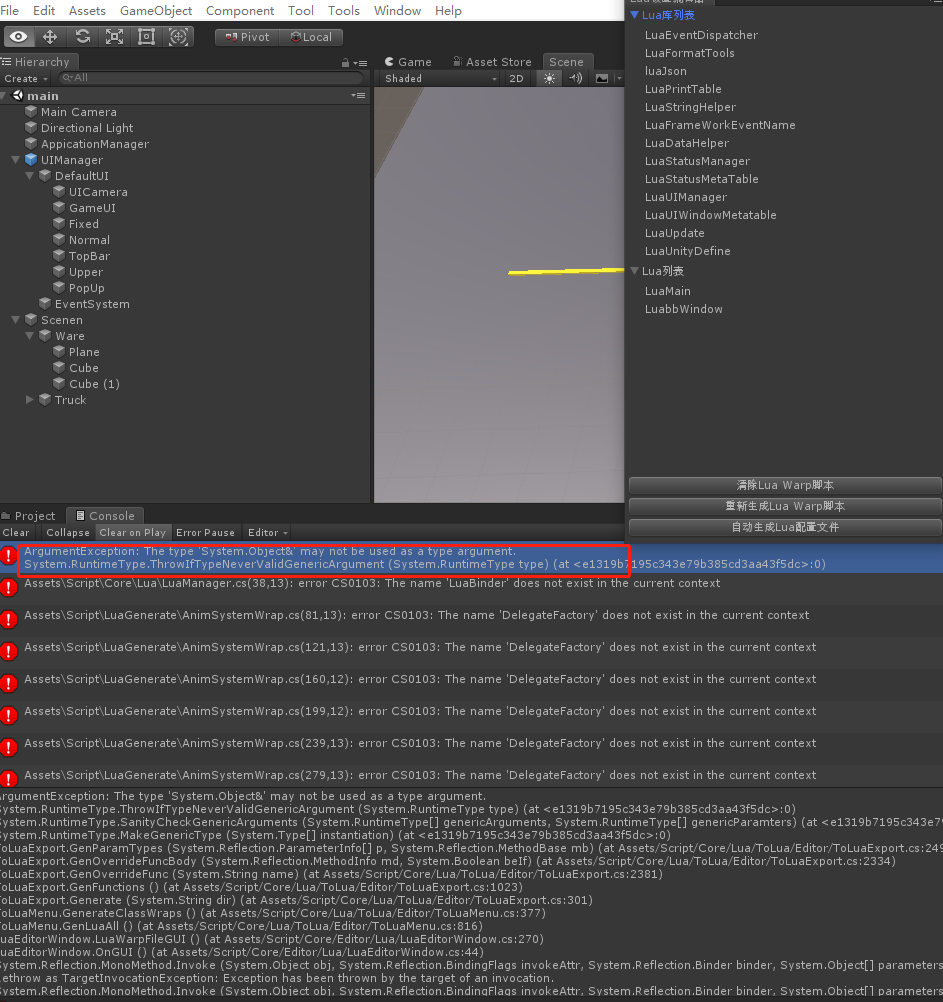Select LuaMain entry

coord(667,291)
